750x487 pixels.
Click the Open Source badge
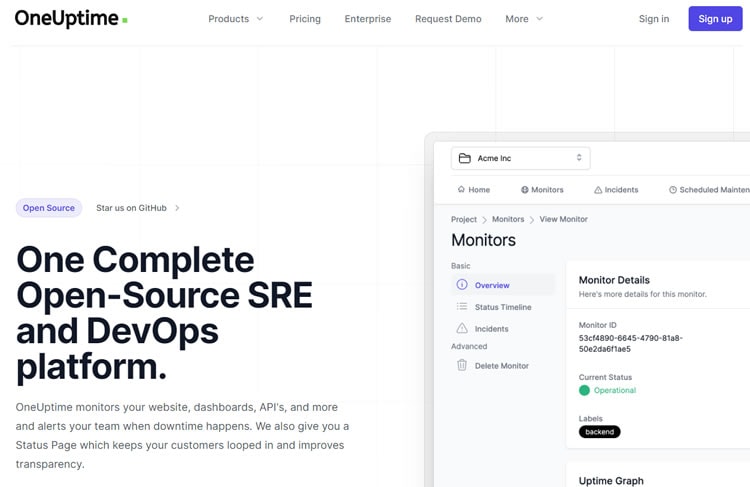coord(49,208)
